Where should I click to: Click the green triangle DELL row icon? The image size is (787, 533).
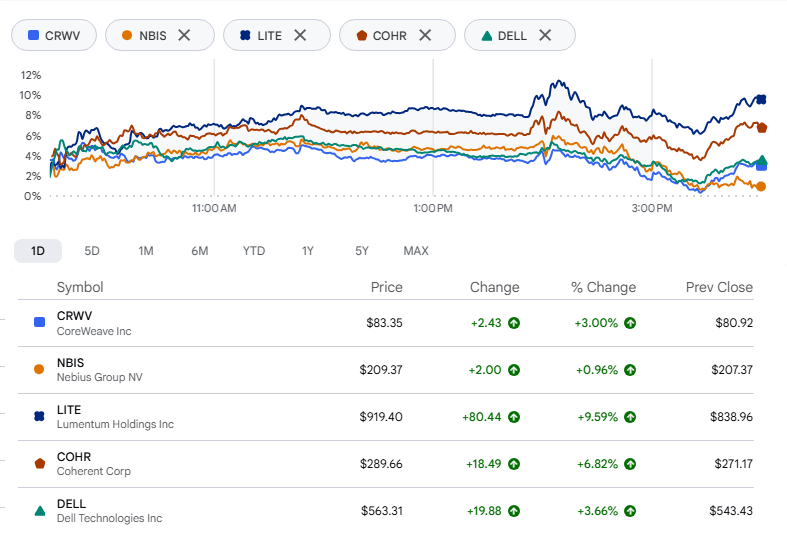(x=40, y=511)
